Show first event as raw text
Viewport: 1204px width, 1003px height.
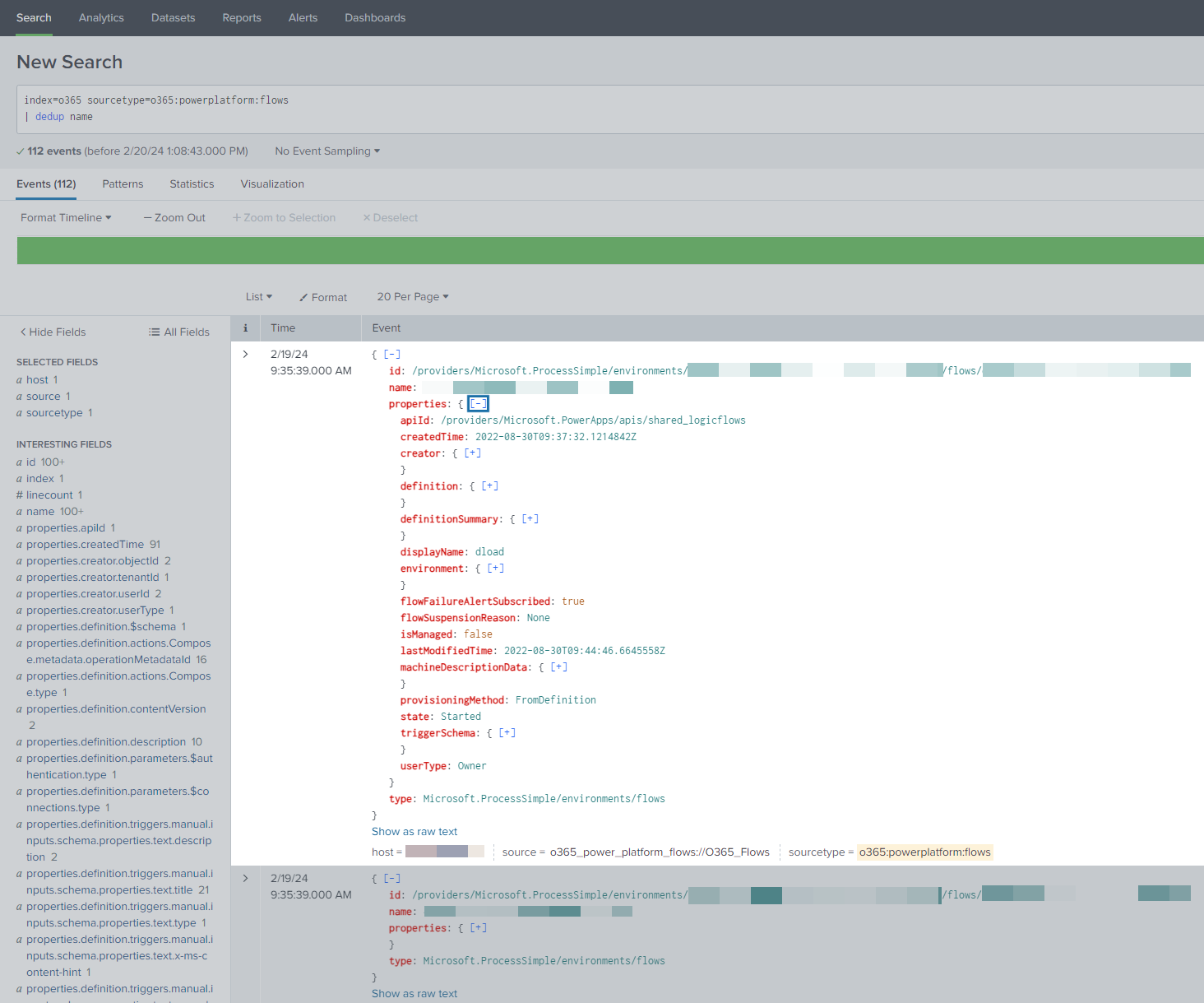414,832
